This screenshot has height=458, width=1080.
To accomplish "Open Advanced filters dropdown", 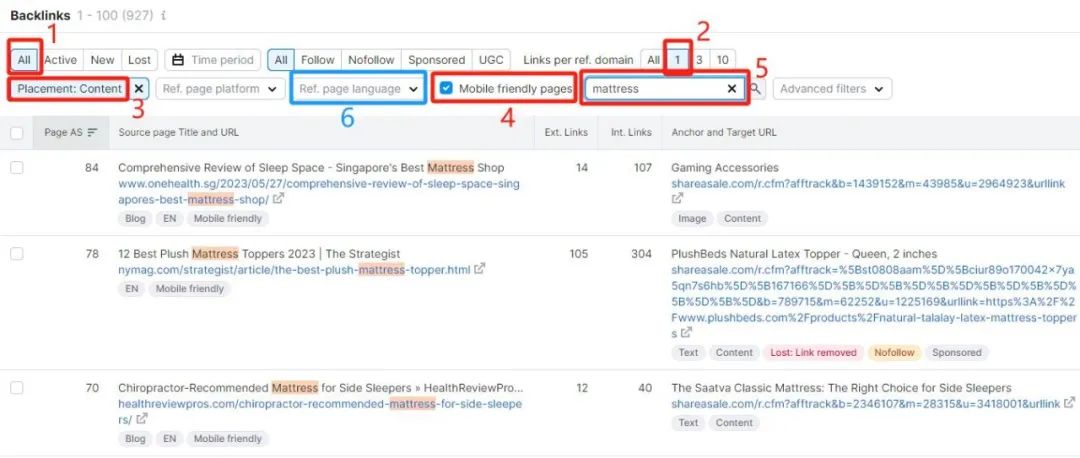I will click(x=832, y=89).
